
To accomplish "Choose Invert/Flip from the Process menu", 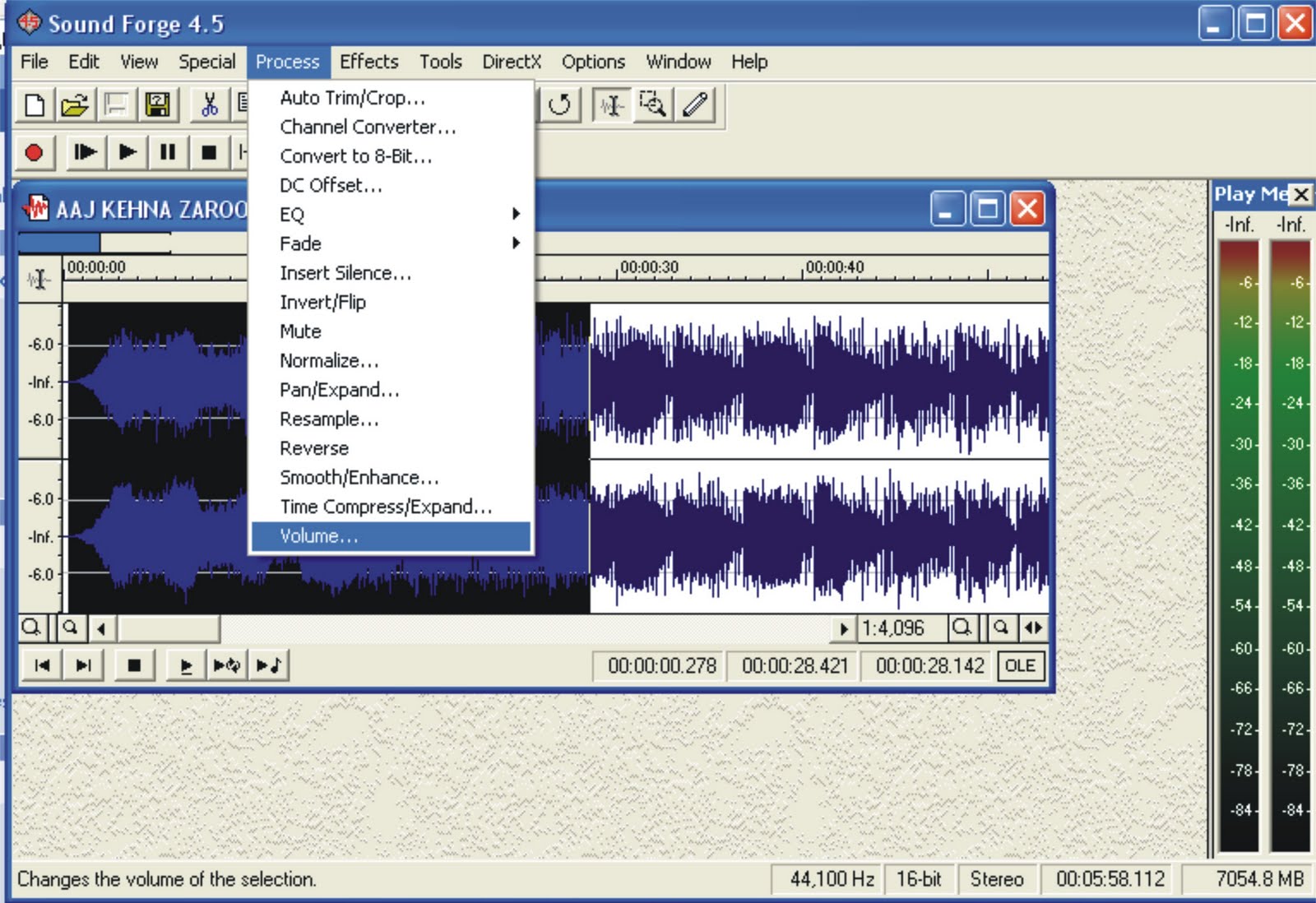I will pyautogui.click(x=392, y=302).
